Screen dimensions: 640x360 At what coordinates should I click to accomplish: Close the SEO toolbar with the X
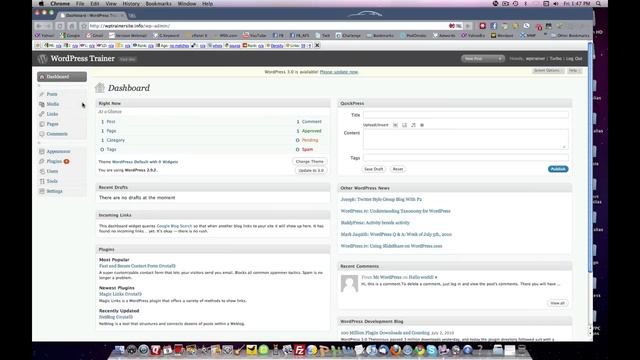point(317,45)
